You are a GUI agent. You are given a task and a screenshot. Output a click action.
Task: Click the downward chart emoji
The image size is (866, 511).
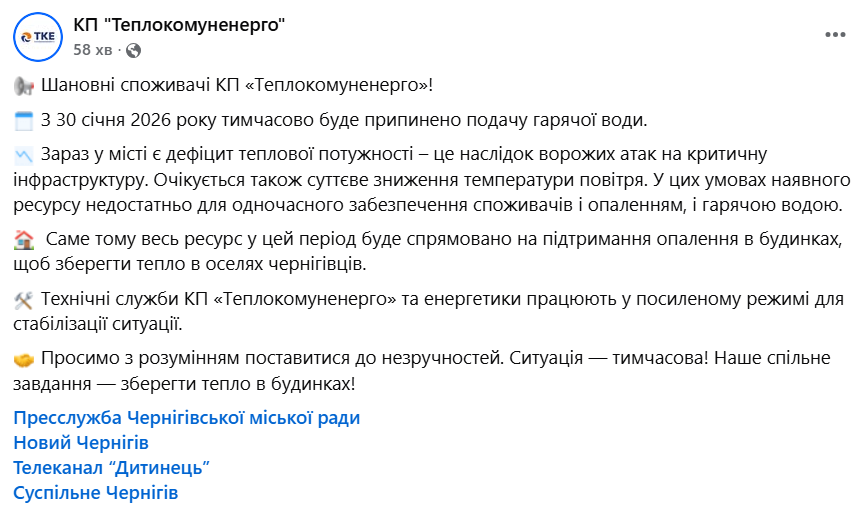click(x=25, y=155)
